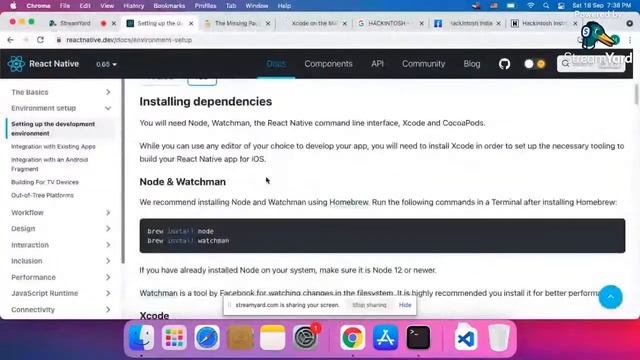Open Chrome from the dock

tap(353, 338)
